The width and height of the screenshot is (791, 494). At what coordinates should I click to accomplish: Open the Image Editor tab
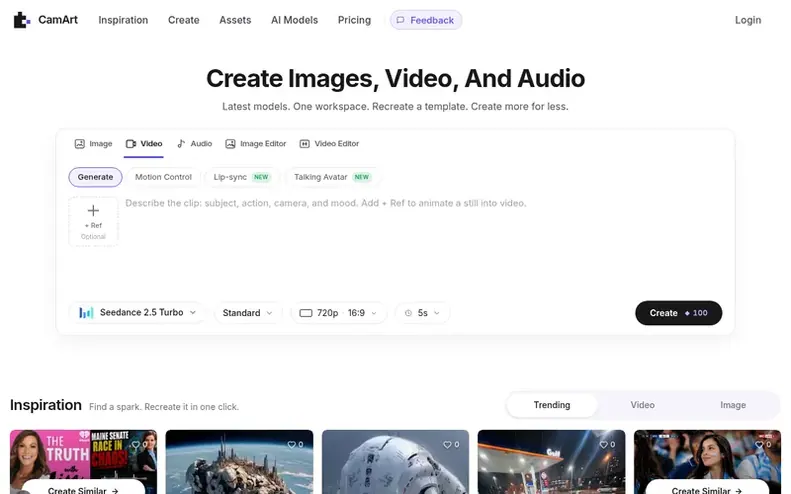255,144
